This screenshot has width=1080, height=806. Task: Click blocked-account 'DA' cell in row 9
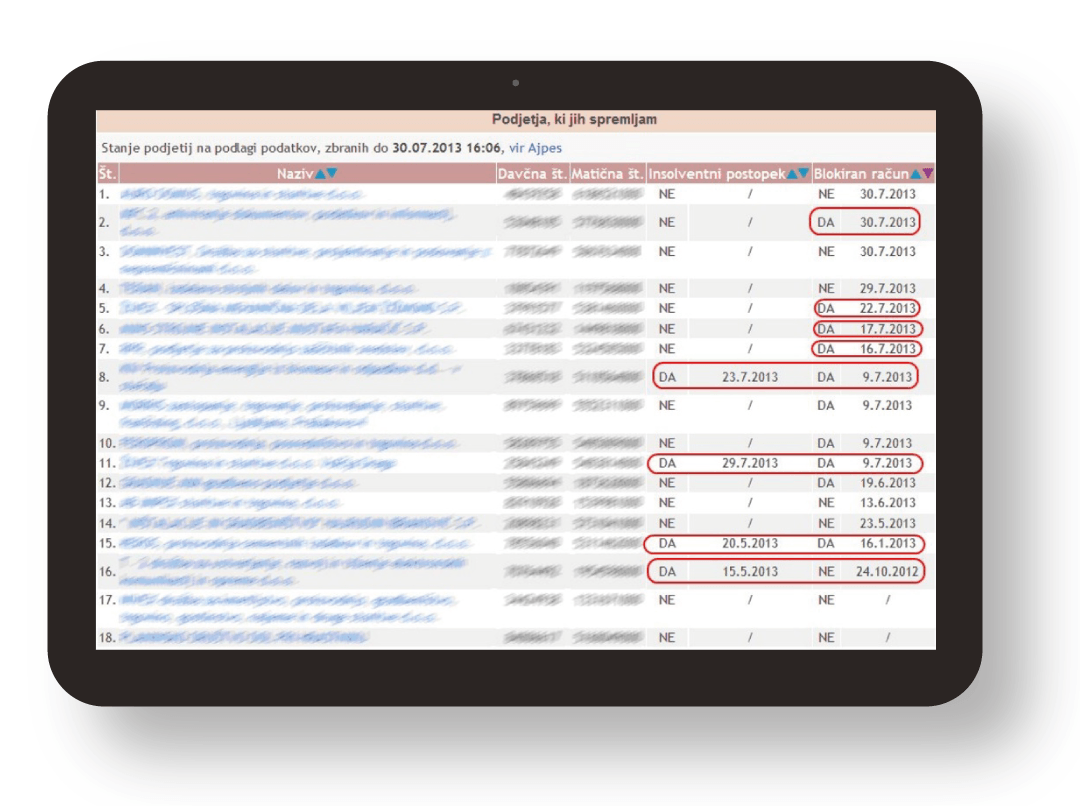click(x=826, y=406)
